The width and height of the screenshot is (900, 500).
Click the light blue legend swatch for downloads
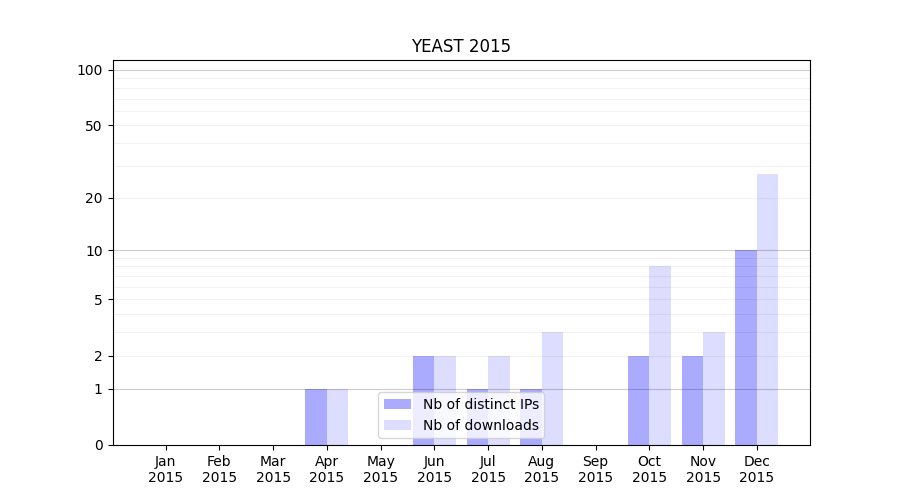pyautogui.click(x=397, y=425)
